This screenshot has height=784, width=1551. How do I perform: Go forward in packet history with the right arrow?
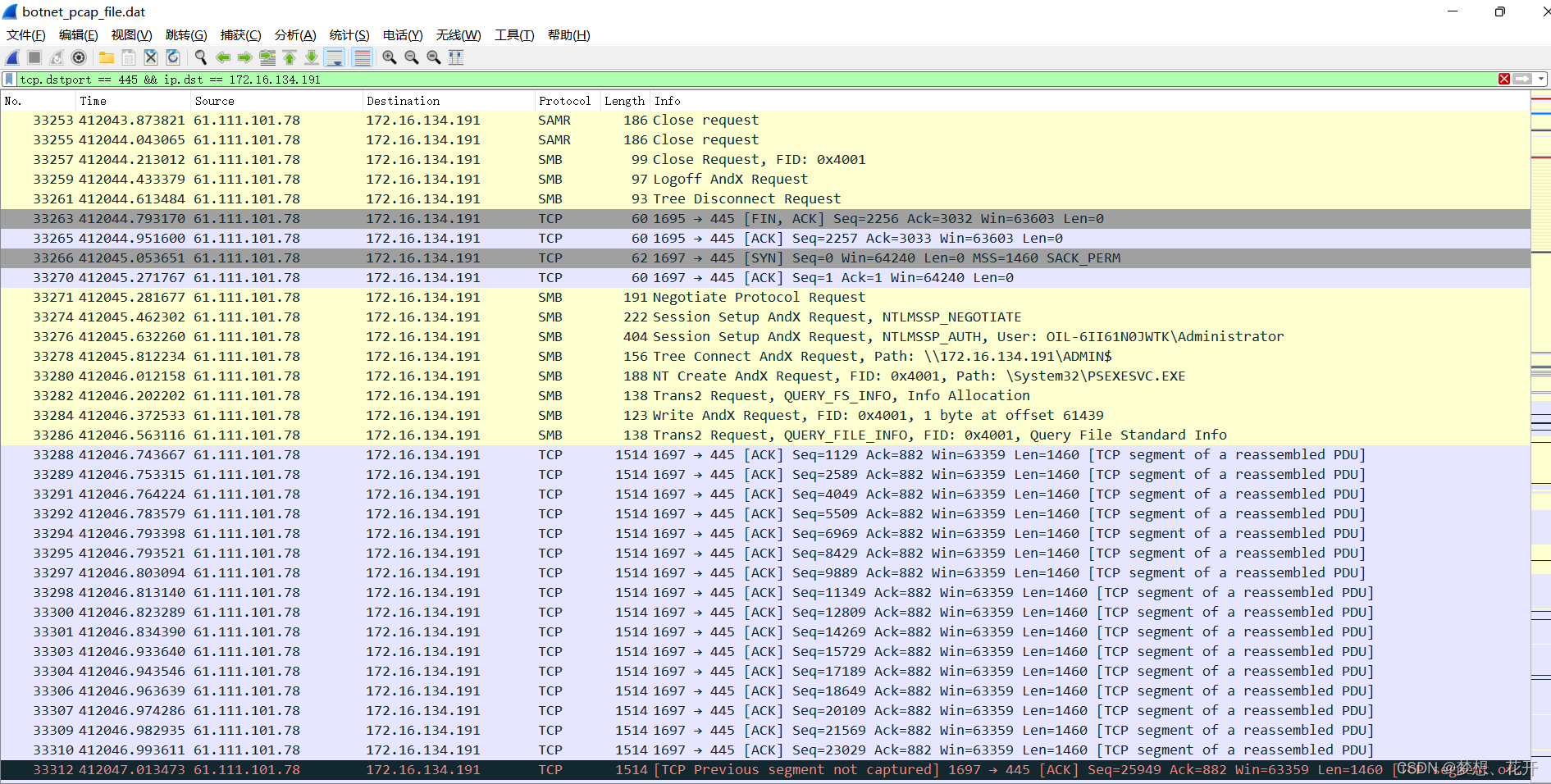[244, 57]
